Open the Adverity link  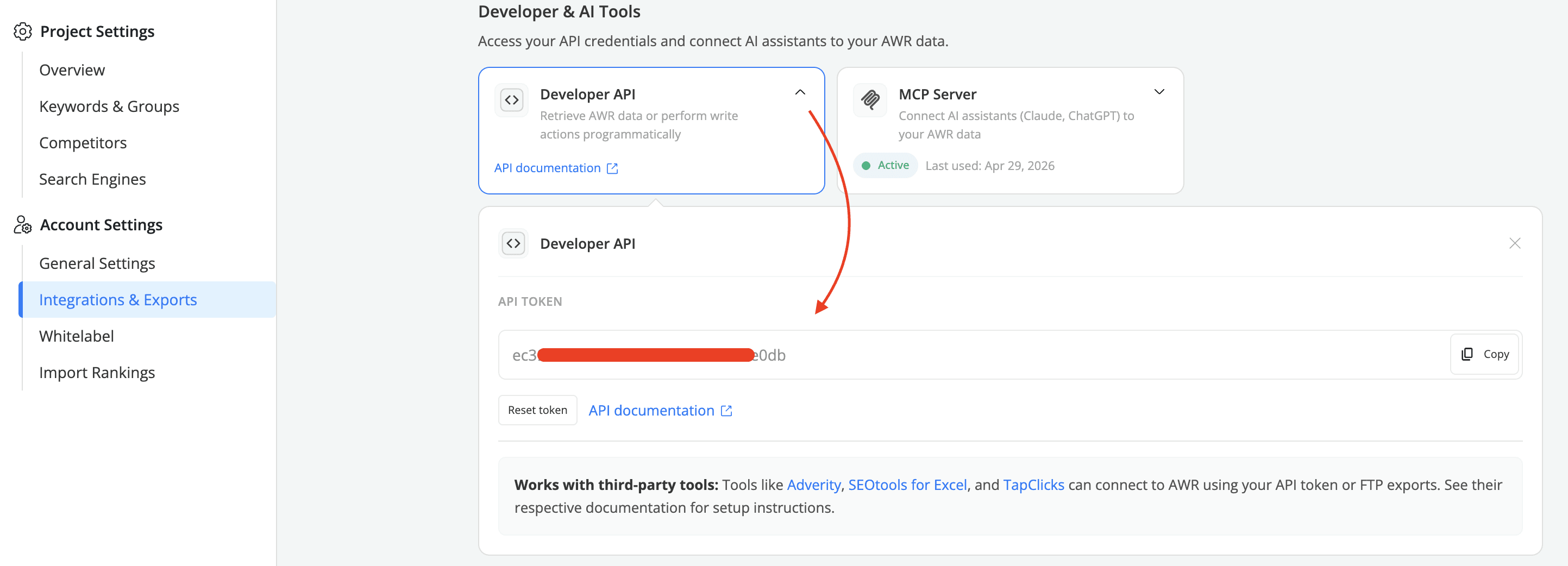pyautogui.click(x=813, y=485)
